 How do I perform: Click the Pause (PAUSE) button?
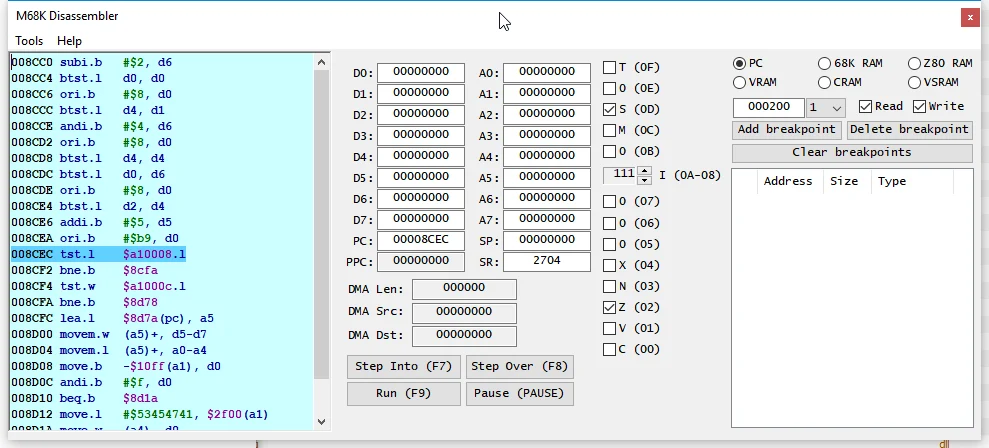[520, 394]
